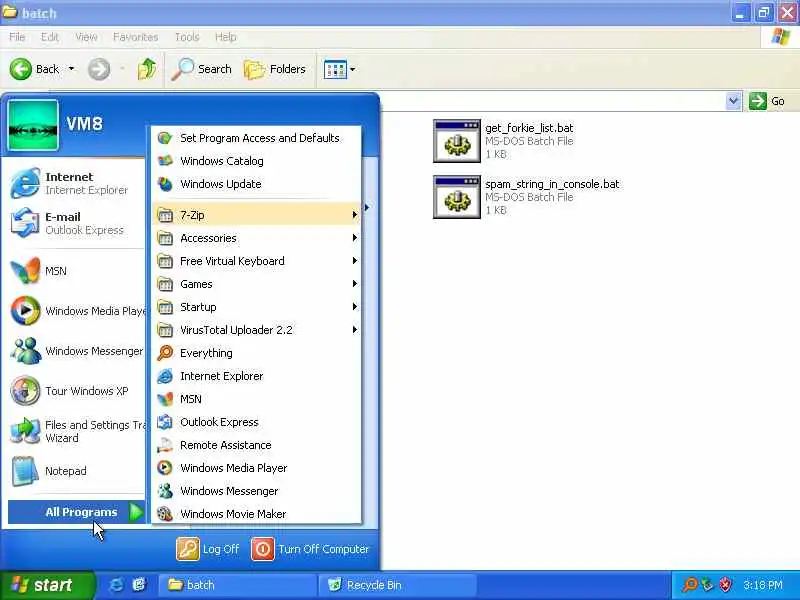Expand the Back history dropdown arrow
This screenshot has height=600, width=800.
point(71,68)
